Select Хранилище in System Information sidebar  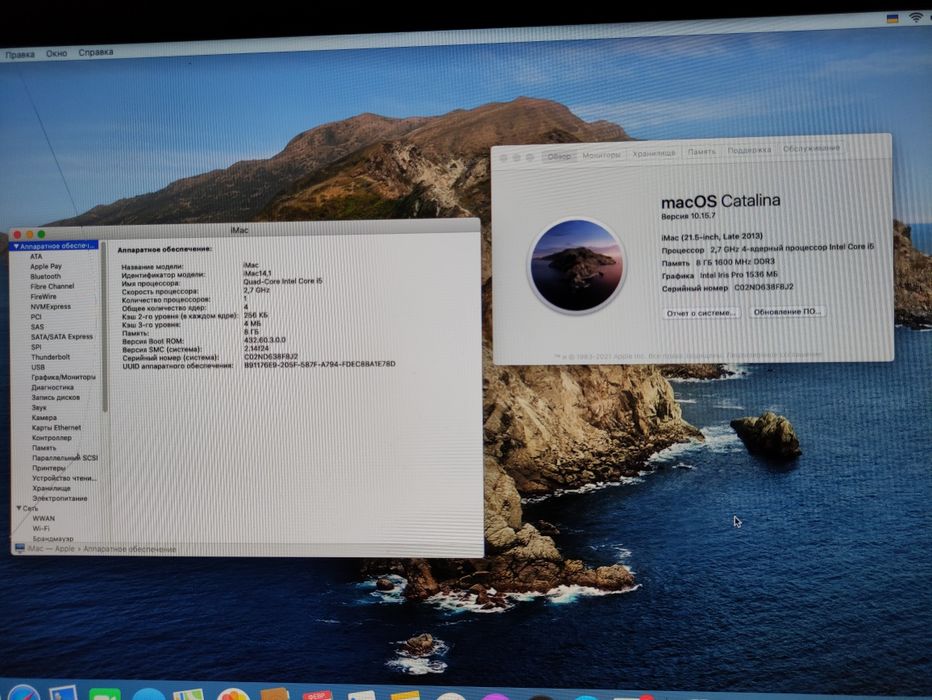point(51,488)
